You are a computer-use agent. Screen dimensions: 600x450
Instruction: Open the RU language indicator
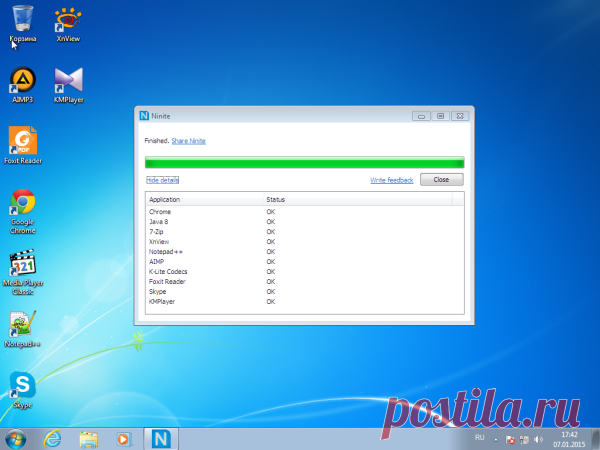(479, 438)
